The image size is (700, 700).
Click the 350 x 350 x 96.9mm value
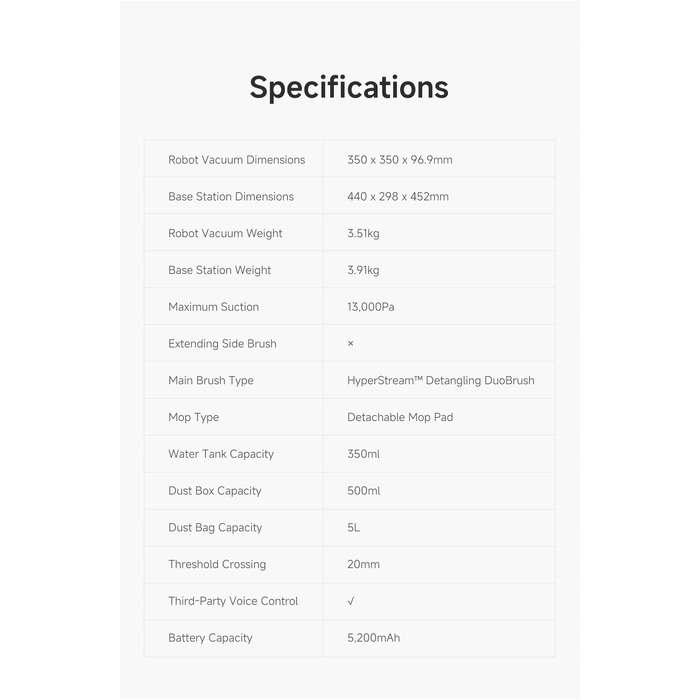pos(400,160)
